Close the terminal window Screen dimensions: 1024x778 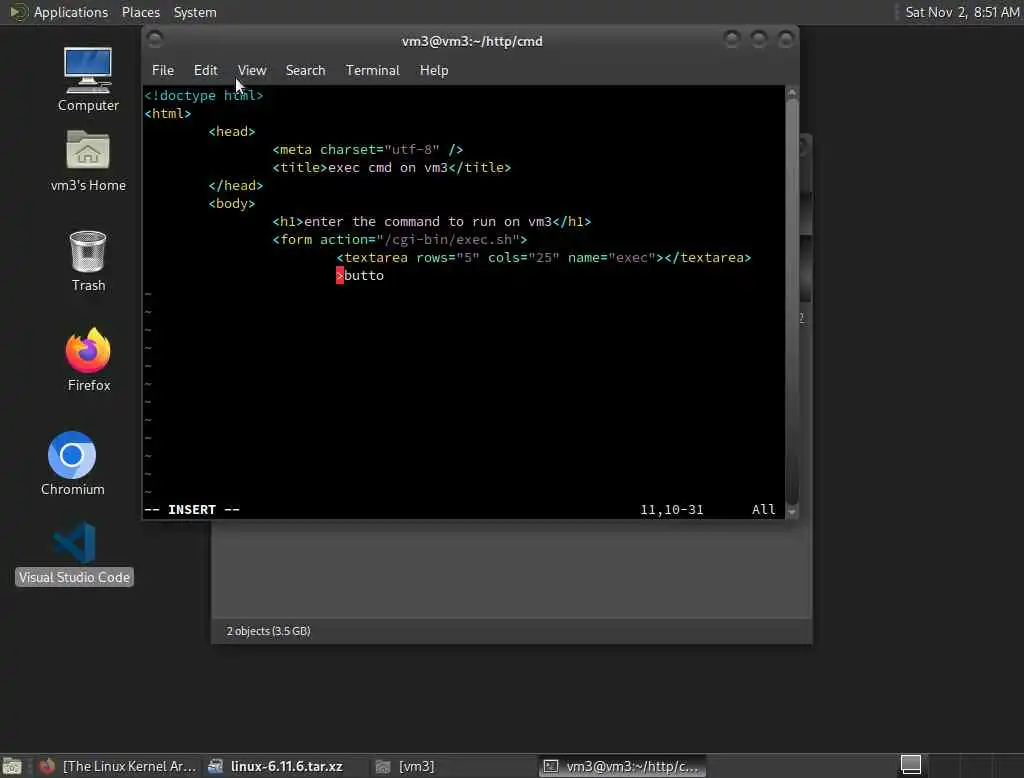[x=785, y=40]
